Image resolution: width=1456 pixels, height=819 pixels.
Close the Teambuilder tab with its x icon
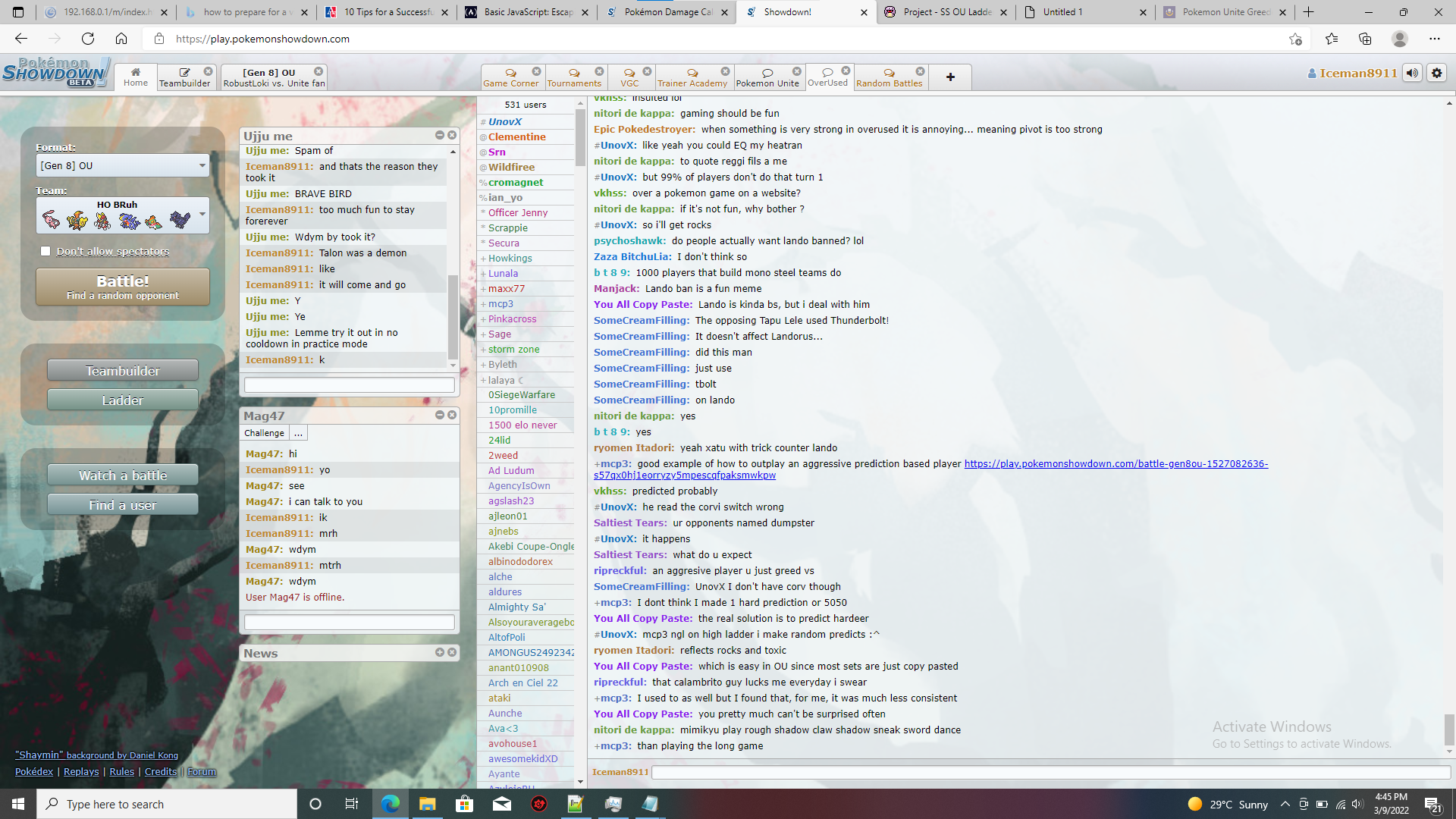pyautogui.click(x=208, y=71)
